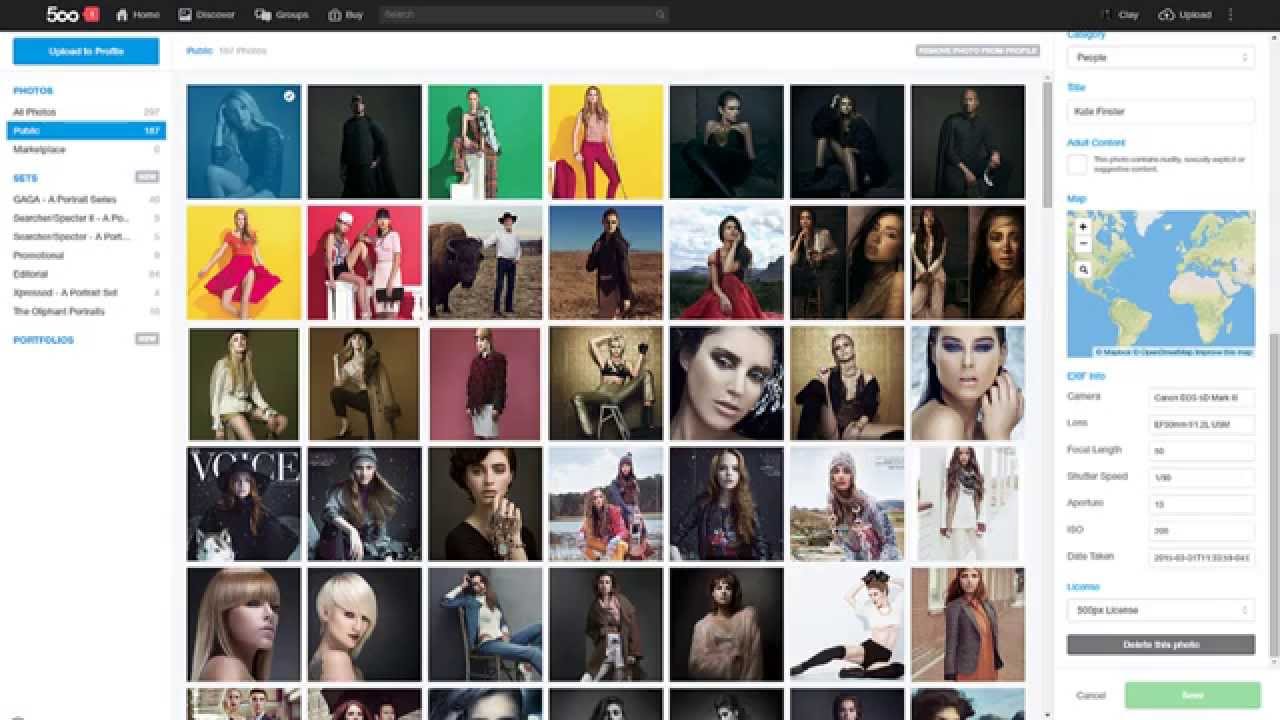This screenshot has height=720, width=1280.
Task: Click Cancel in the edit panel
Action: [x=1090, y=695]
